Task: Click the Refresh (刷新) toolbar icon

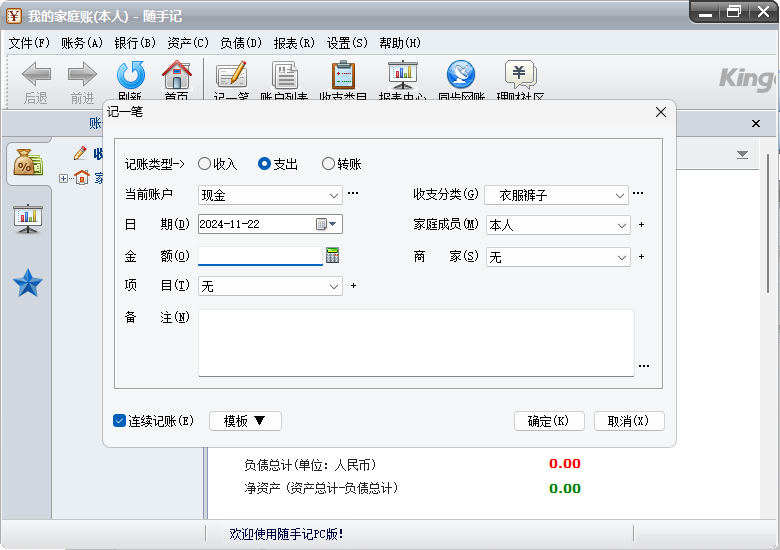Action: click(x=130, y=78)
